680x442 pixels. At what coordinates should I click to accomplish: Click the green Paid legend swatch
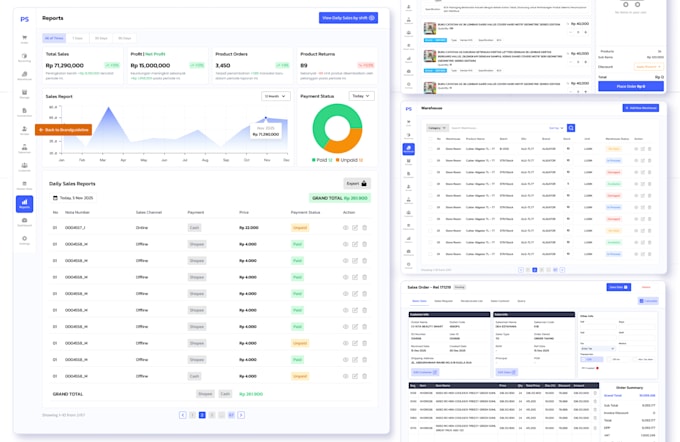tap(314, 160)
